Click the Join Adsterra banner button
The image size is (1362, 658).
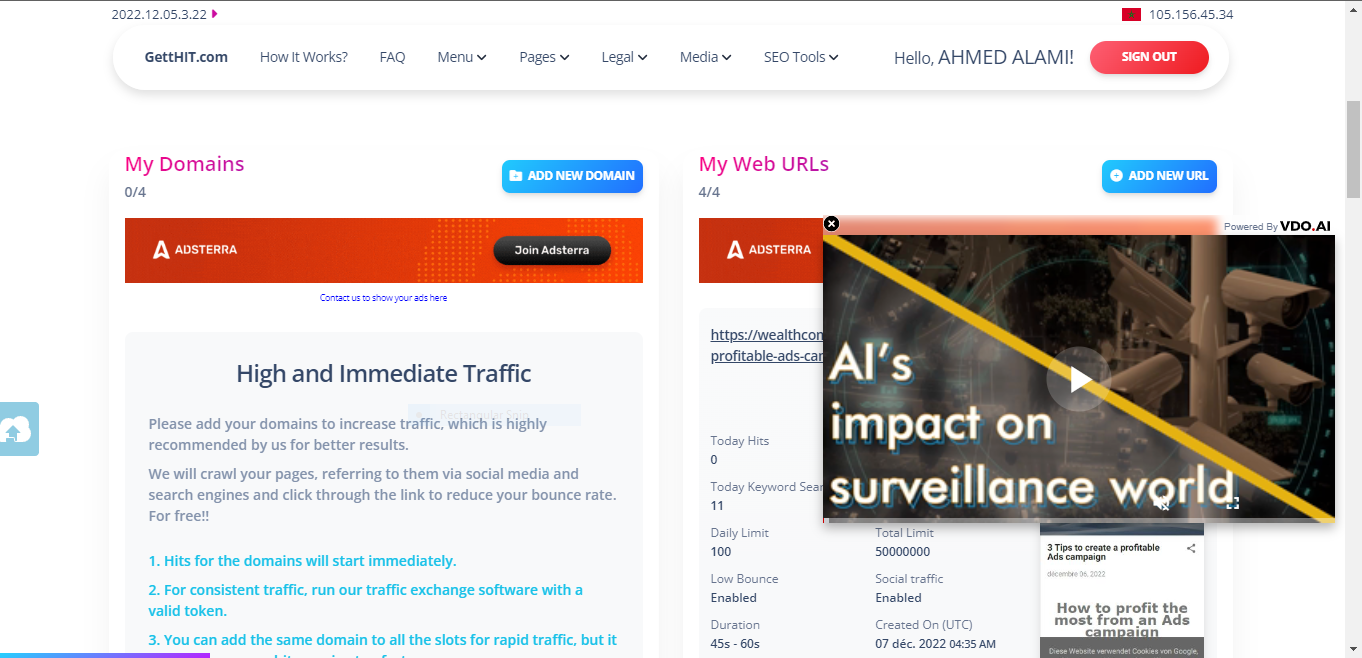(552, 250)
